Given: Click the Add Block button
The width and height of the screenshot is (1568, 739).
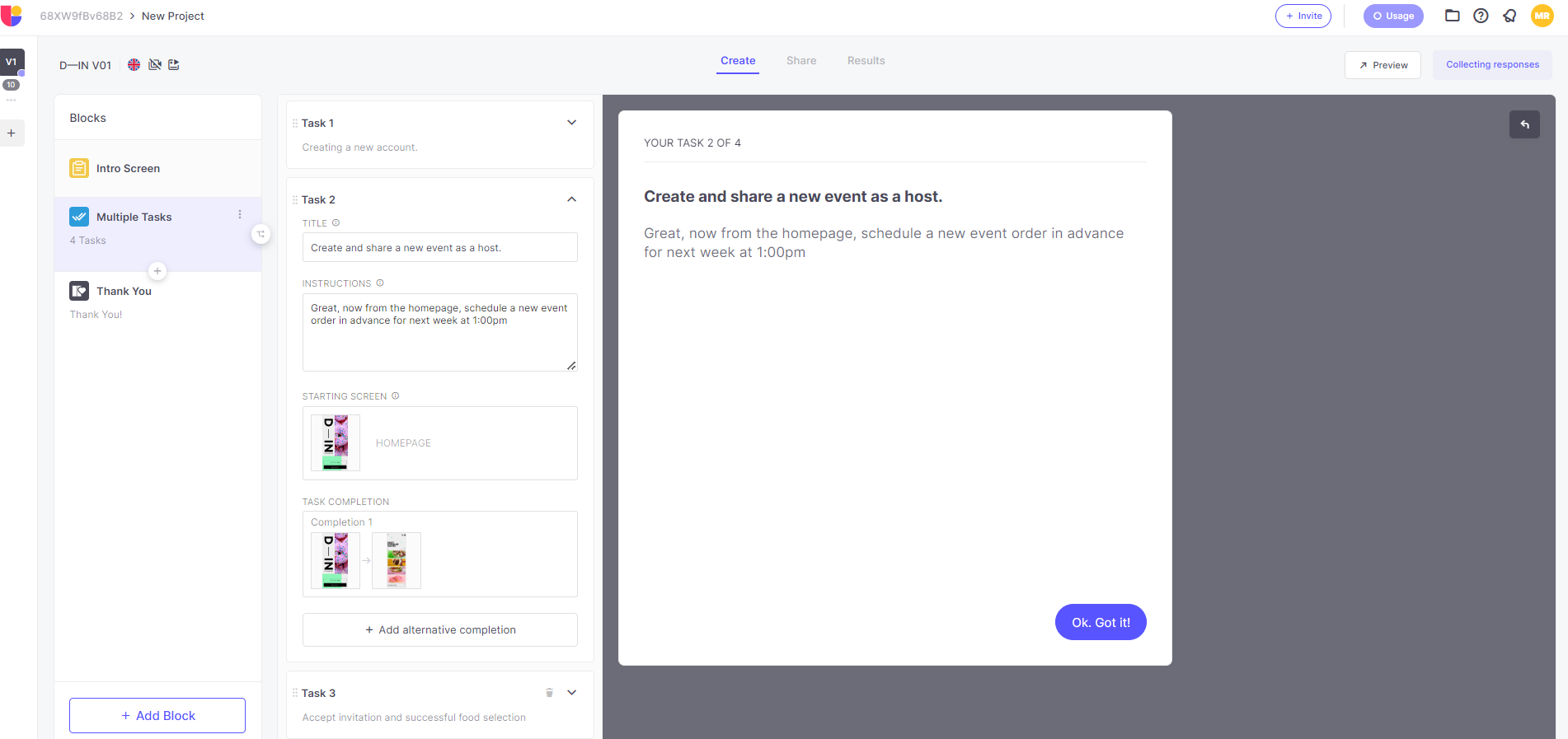Looking at the screenshot, I should click(157, 715).
